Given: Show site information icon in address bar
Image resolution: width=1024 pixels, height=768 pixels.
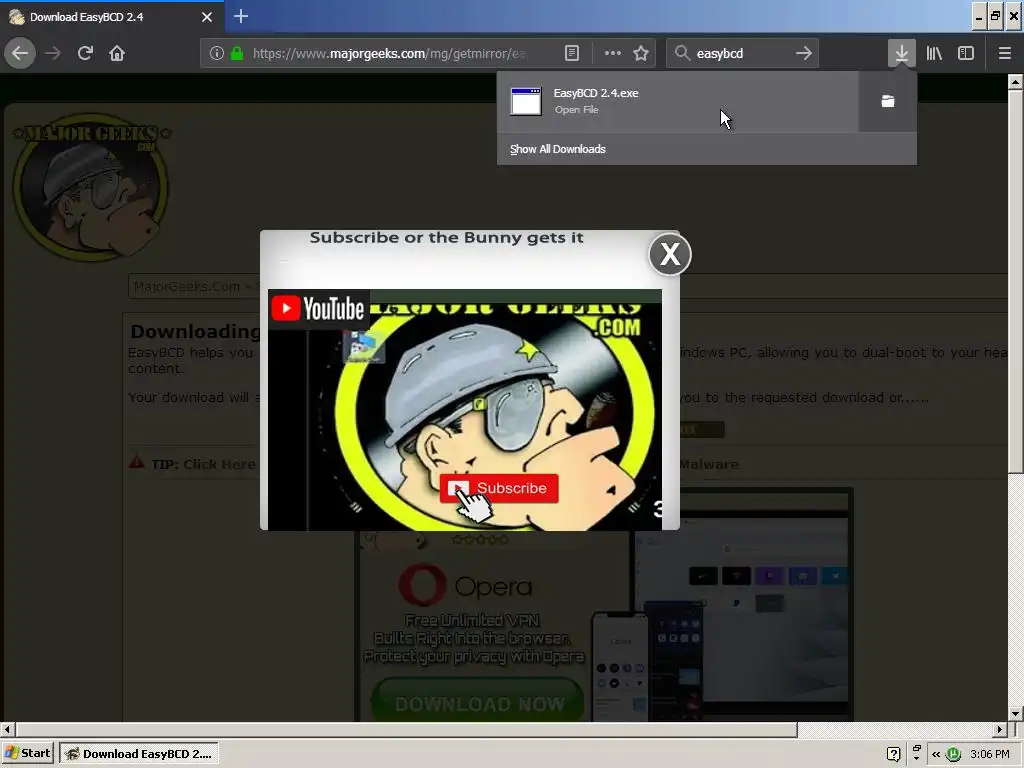Looking at the screenshot, I should click(217, 53).
